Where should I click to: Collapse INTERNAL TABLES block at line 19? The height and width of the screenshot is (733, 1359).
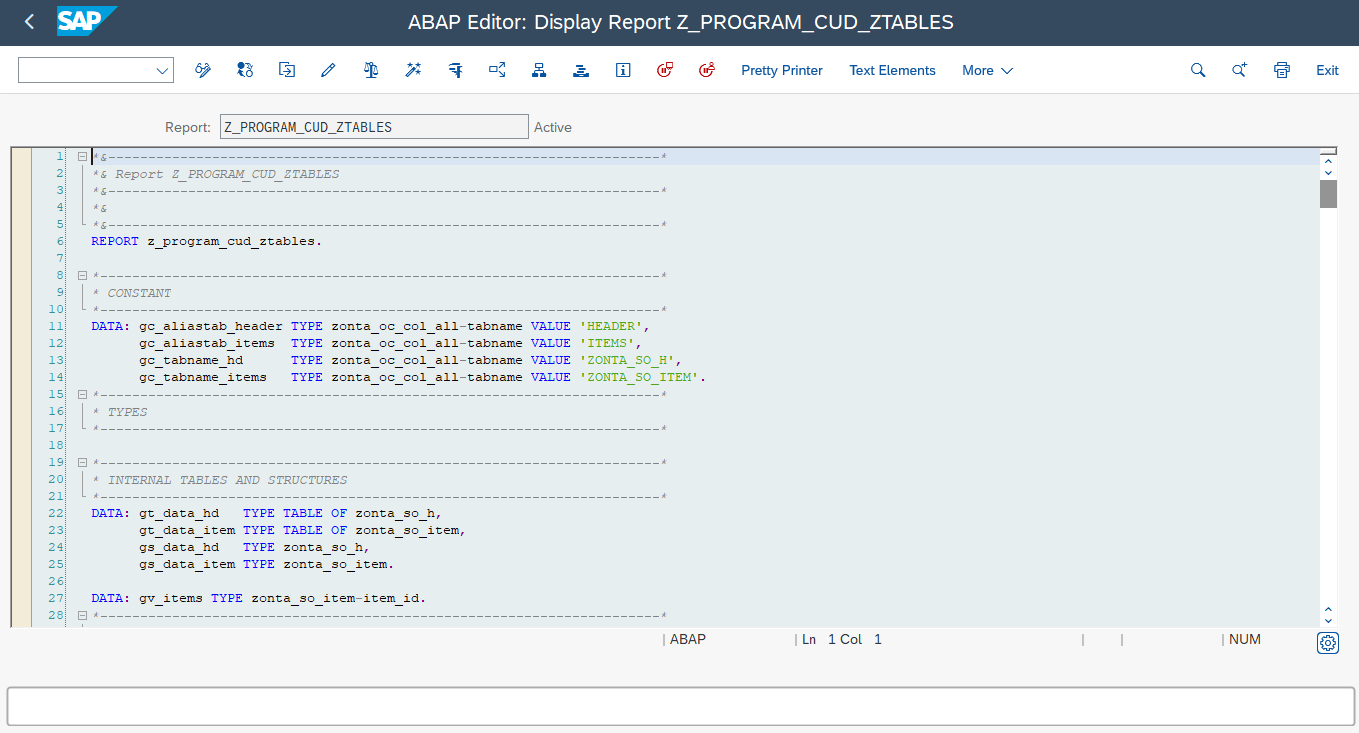(82, 463)
